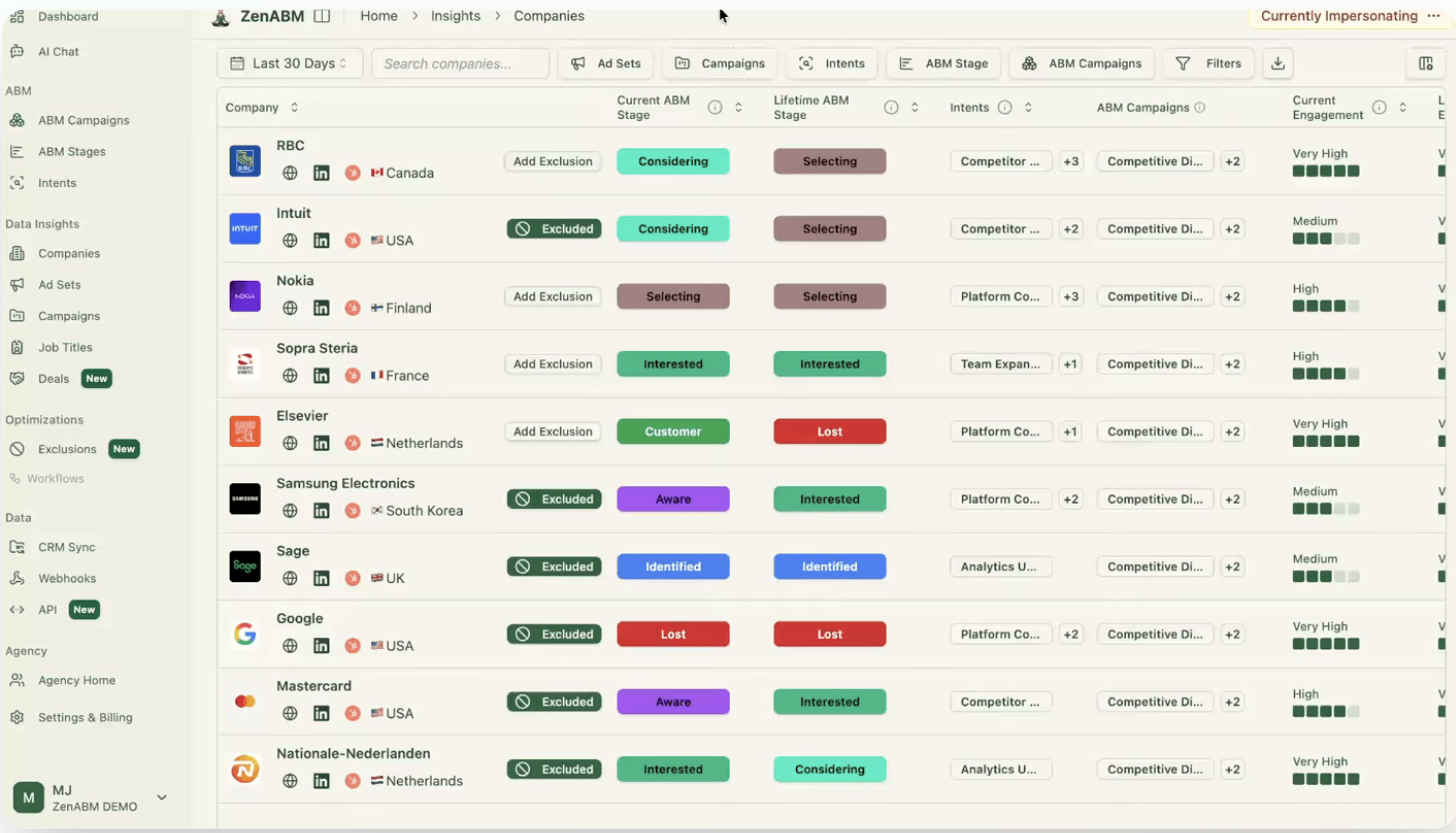Click Elsevier red Lost stage badge
This screenshot has width=1456, height=833.
pos(830,432)
